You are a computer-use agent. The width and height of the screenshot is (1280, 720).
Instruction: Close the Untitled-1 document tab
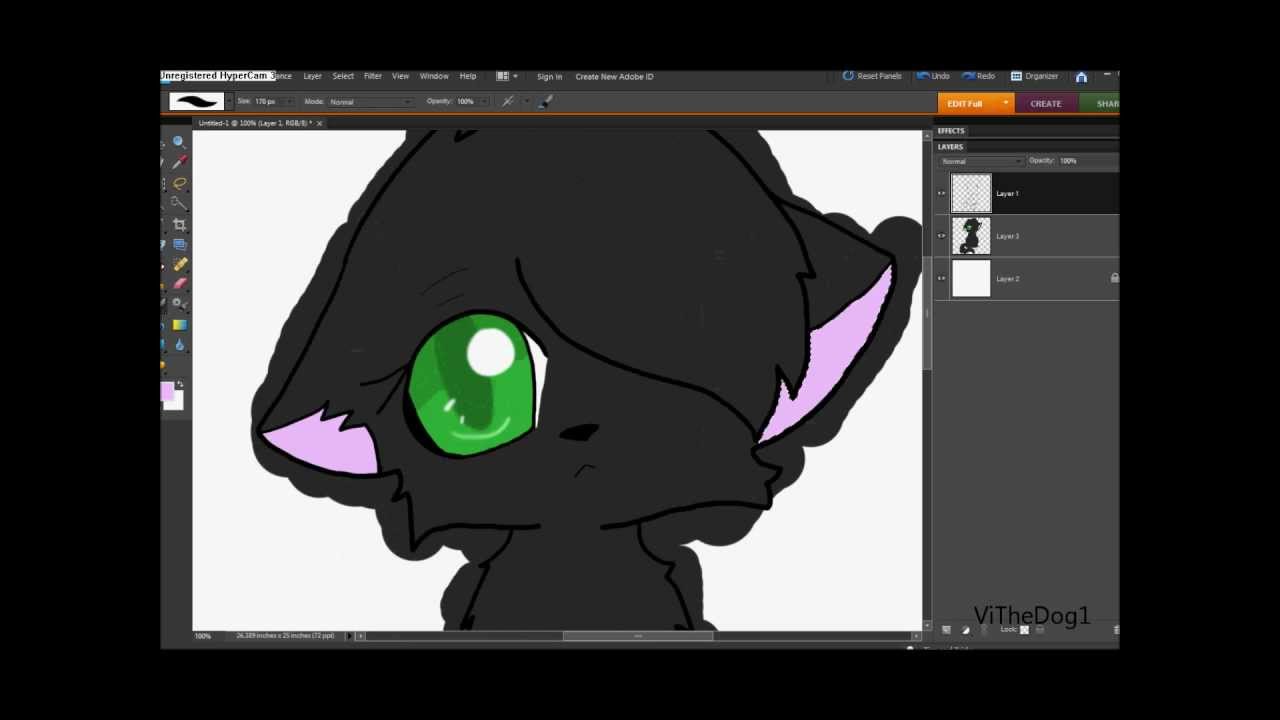(x=319, y=123)
